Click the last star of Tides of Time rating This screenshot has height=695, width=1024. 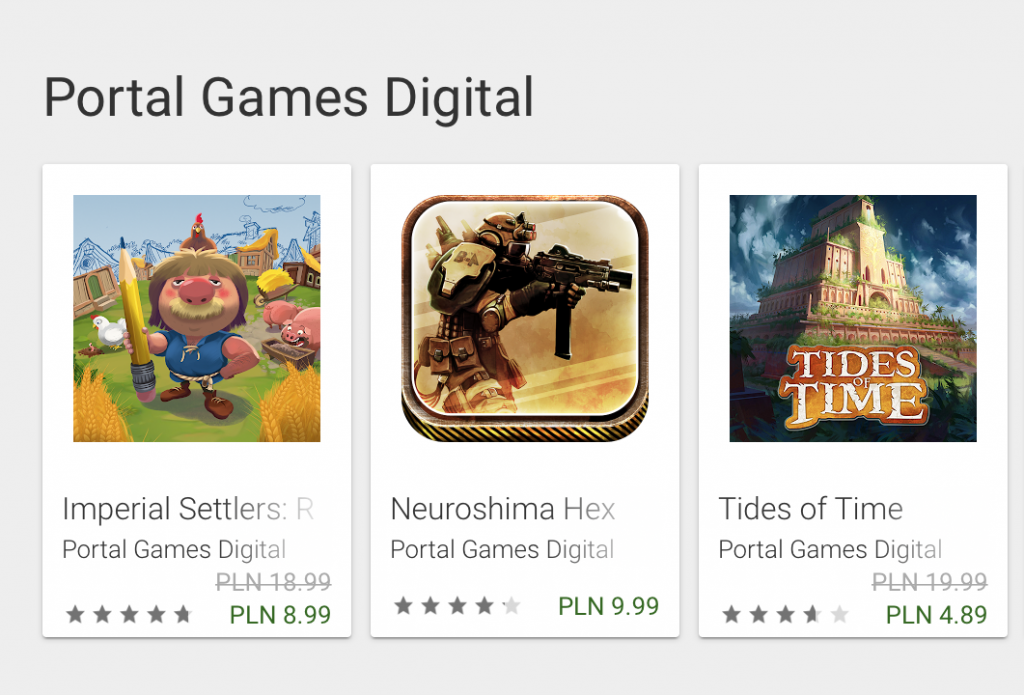(x=839, y=614)
